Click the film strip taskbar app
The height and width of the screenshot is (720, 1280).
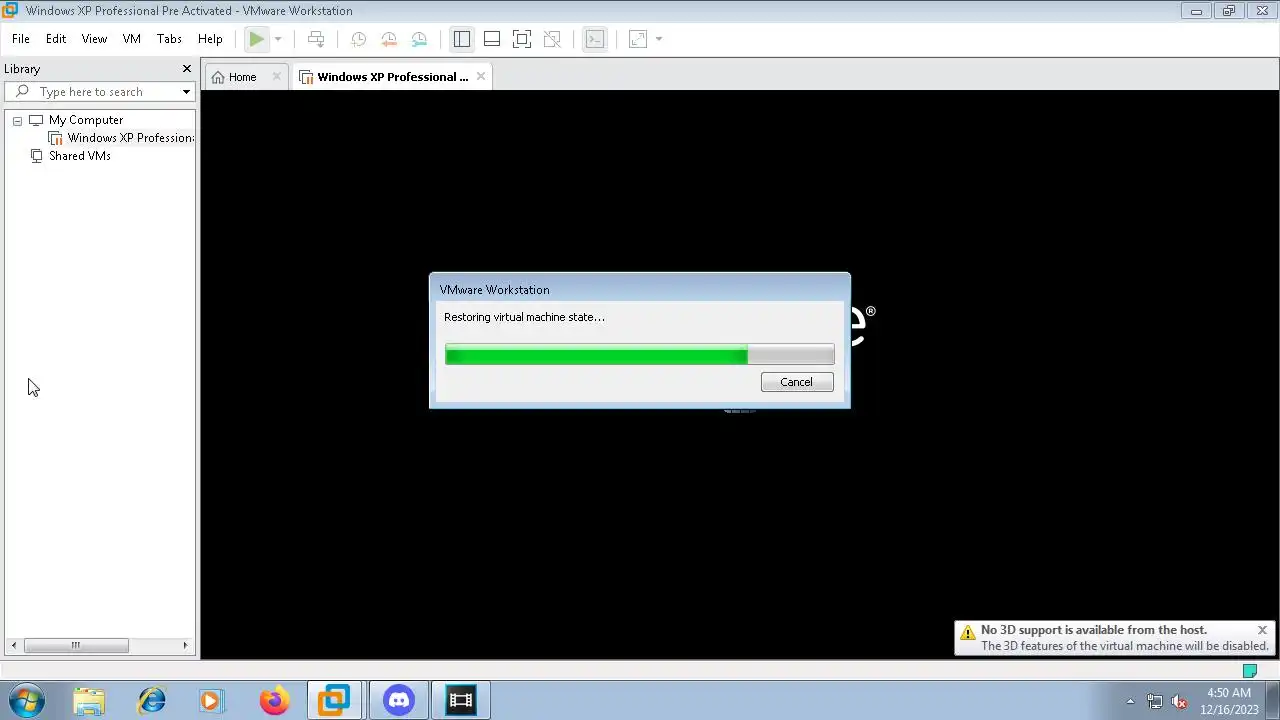click(461, 701)
